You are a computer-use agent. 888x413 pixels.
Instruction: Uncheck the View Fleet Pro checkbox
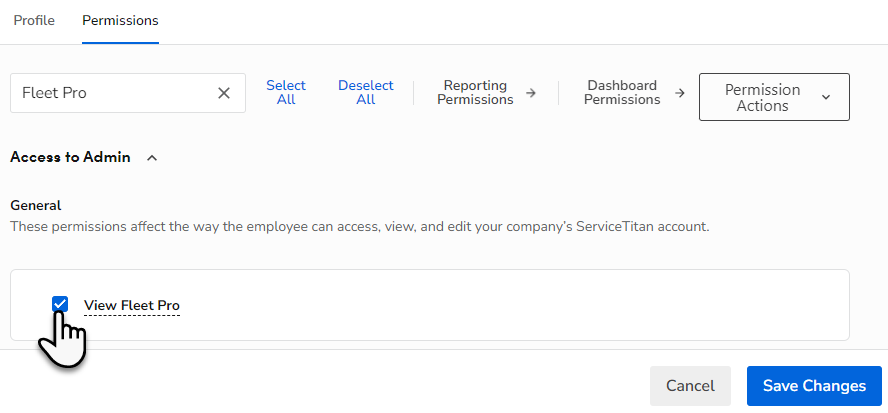point(60,304)
